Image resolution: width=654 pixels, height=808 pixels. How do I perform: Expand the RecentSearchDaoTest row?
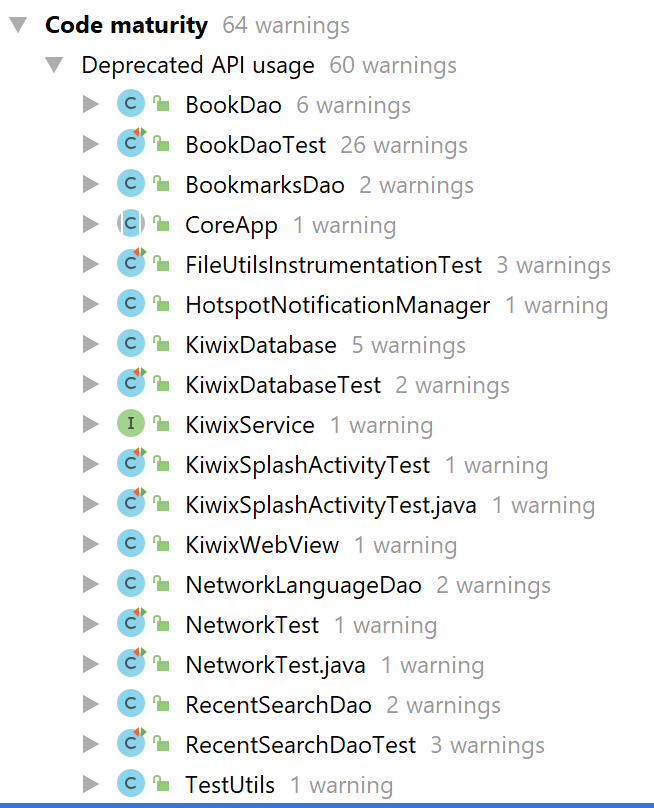click(x=91, y=744)
